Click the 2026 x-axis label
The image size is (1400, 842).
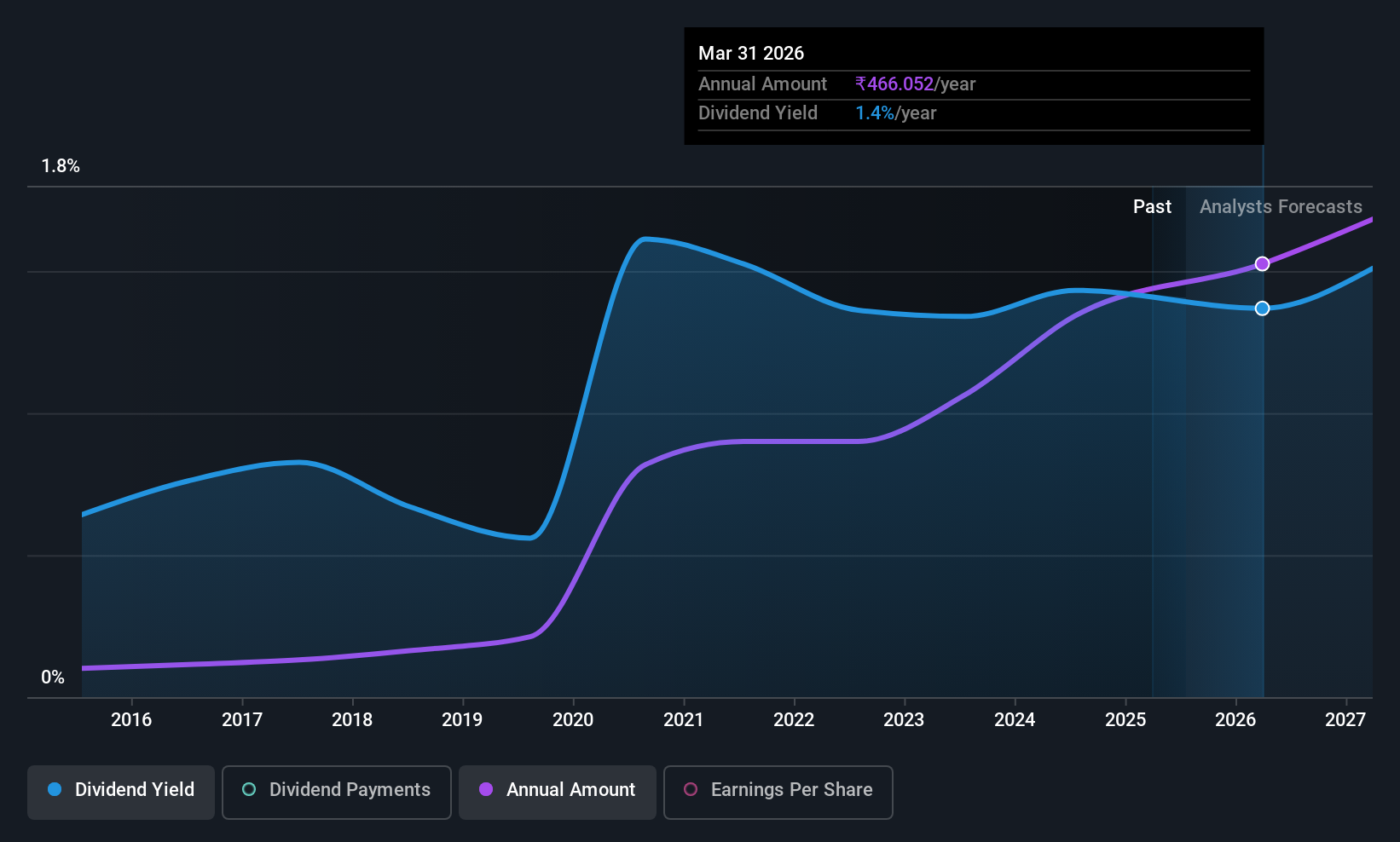[x=1235, y=719]
